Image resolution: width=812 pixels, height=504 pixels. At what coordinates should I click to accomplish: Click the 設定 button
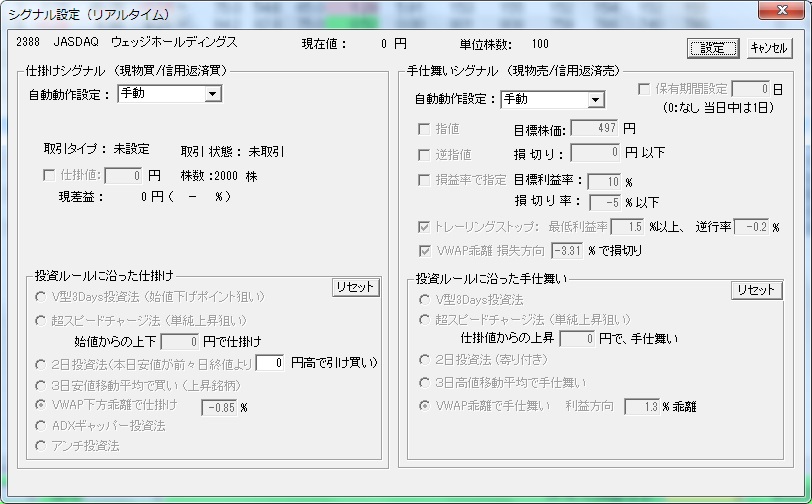713,48
